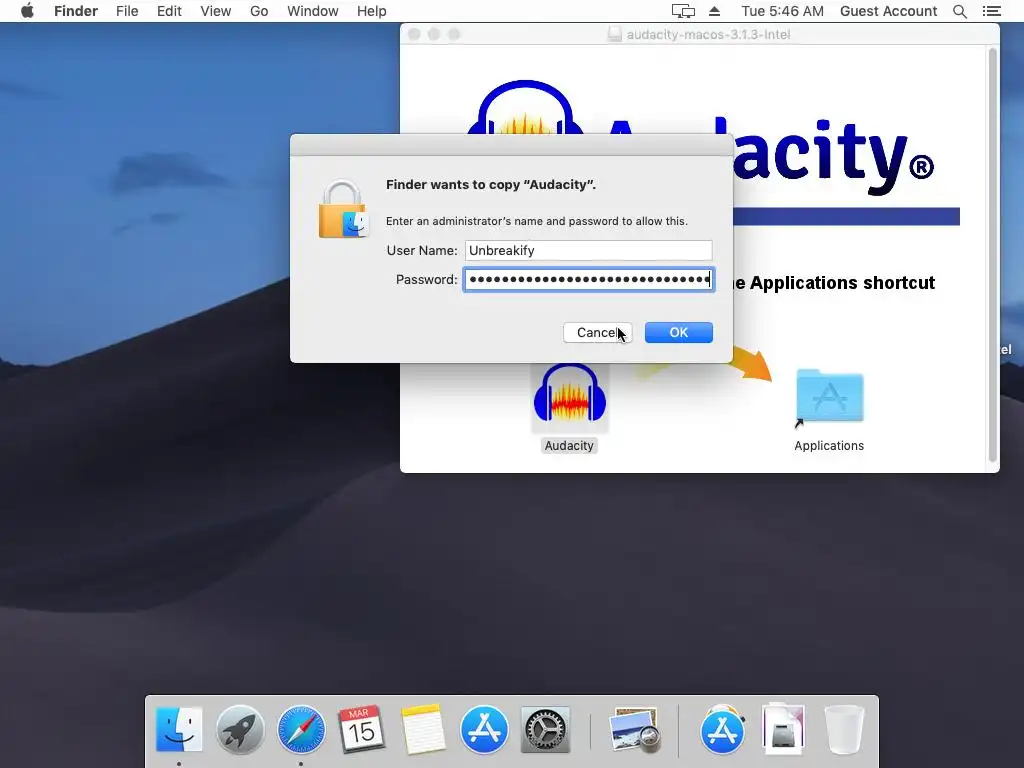Click the audacity-macos-3.1.3-Intel window title

[x=708, y=34]
